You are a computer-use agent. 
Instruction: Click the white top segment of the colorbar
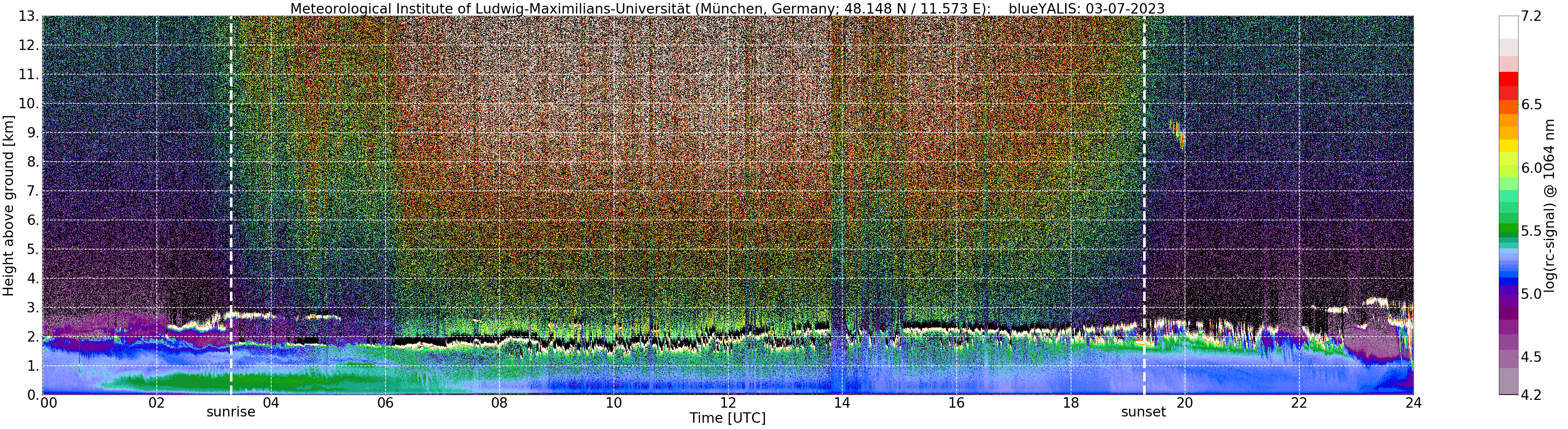(1508, 28)
